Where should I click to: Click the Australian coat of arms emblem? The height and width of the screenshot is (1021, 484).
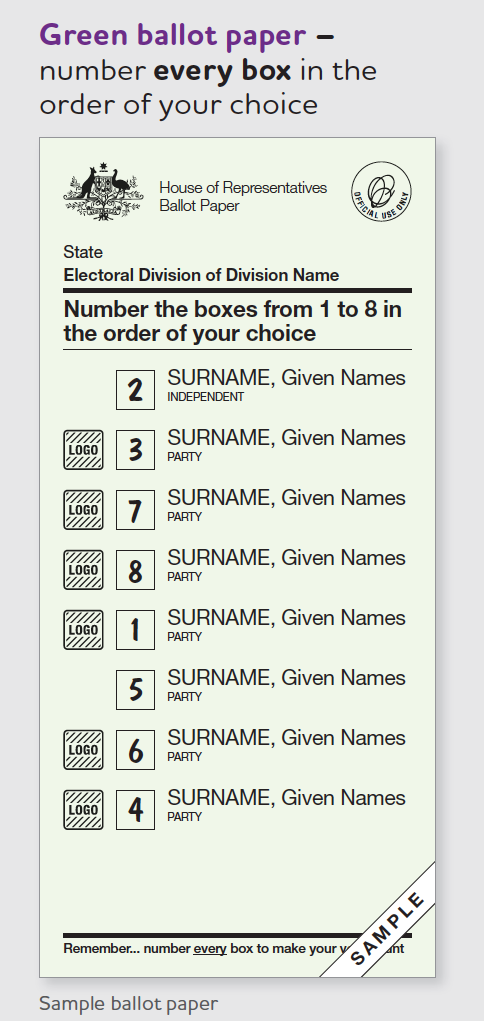coord(104,193)
